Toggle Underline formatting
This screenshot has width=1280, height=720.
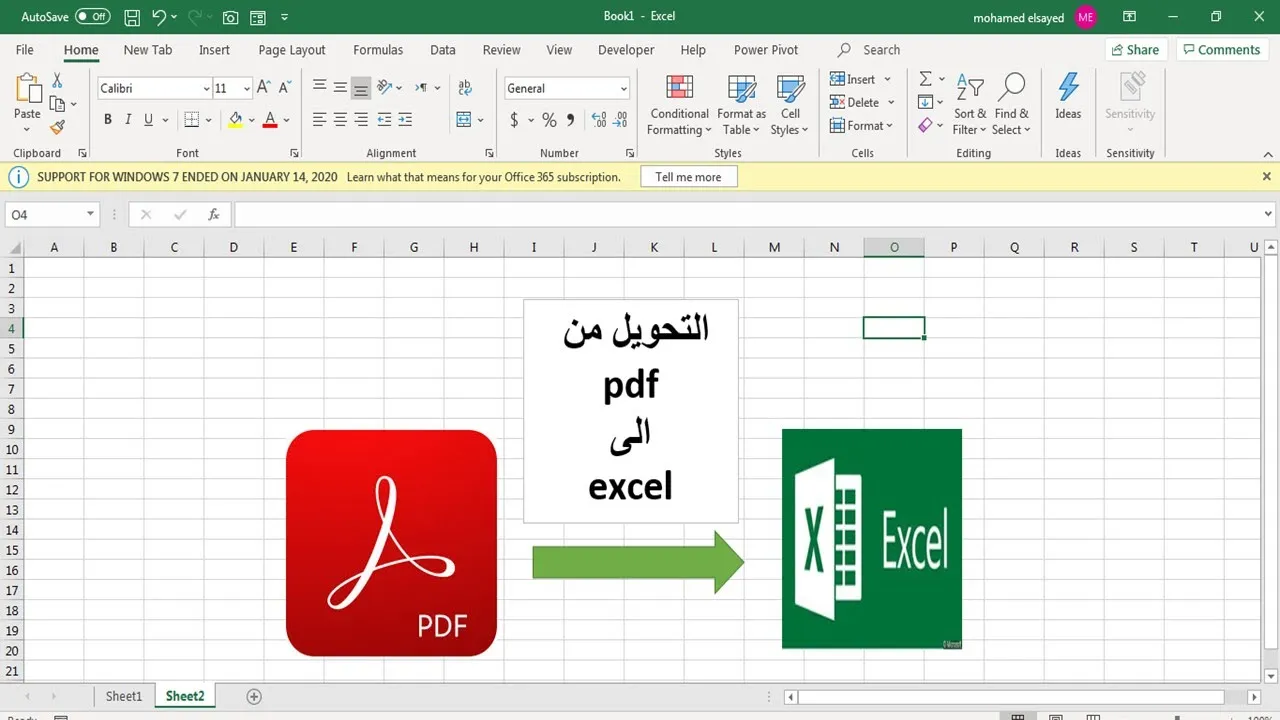[x=149, y=120]
